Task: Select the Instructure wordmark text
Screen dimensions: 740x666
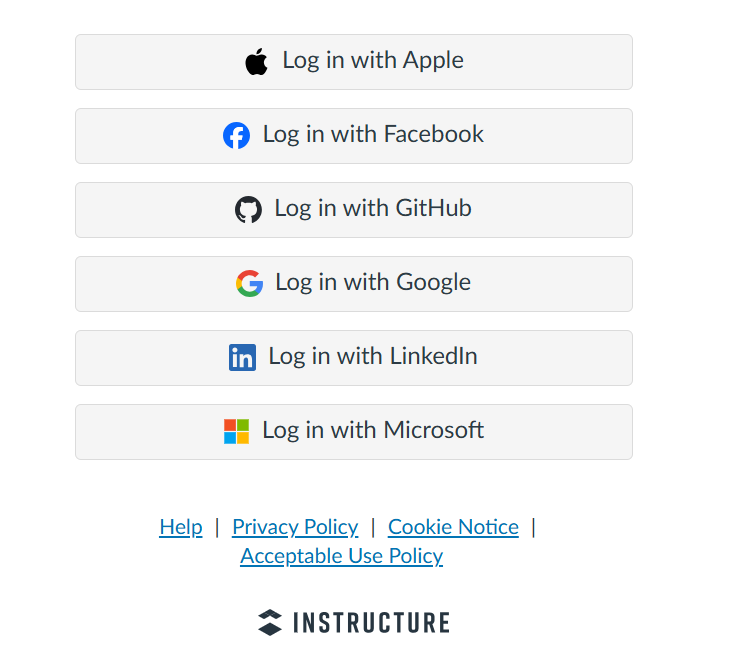Action: pos(371,623)
